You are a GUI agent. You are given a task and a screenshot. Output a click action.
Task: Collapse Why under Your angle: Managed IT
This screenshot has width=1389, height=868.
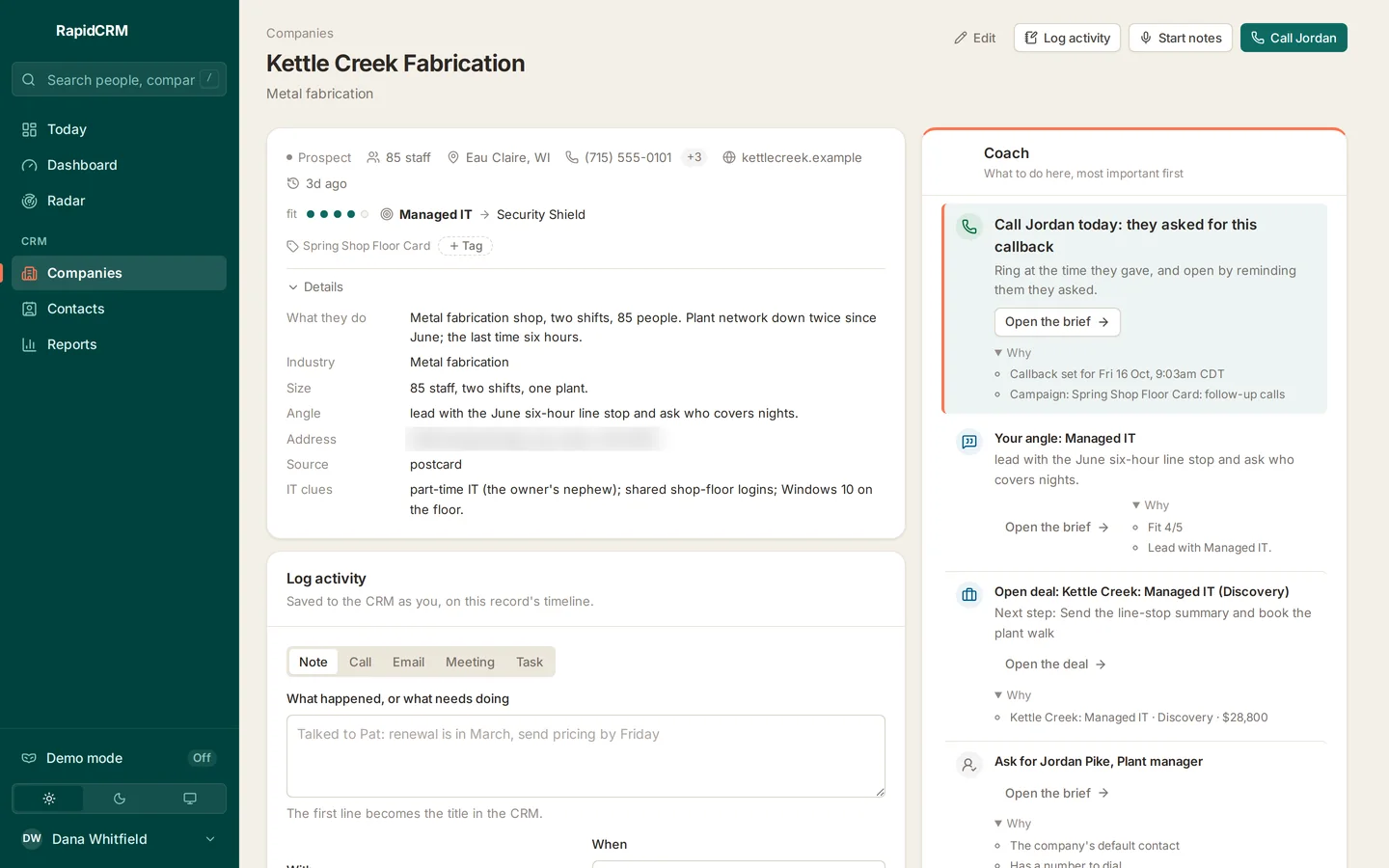(x=1151, y=505)
